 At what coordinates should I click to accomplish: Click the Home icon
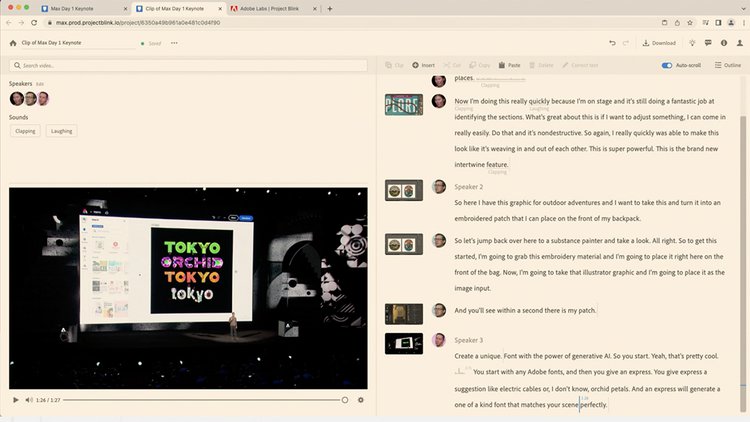pyautogui.click(x=13, y=43)
